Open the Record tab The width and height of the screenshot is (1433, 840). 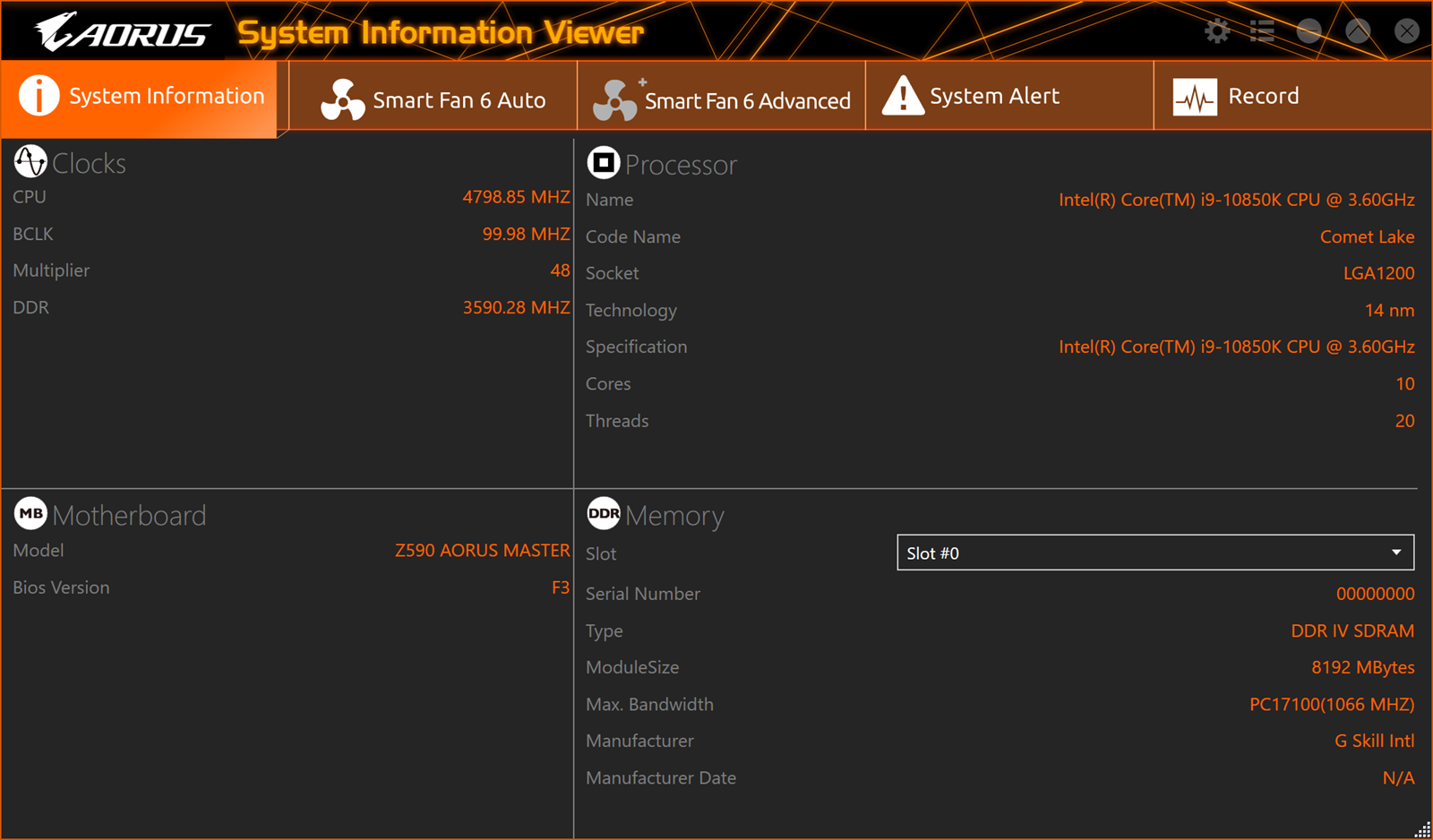tap(1292, 96)
